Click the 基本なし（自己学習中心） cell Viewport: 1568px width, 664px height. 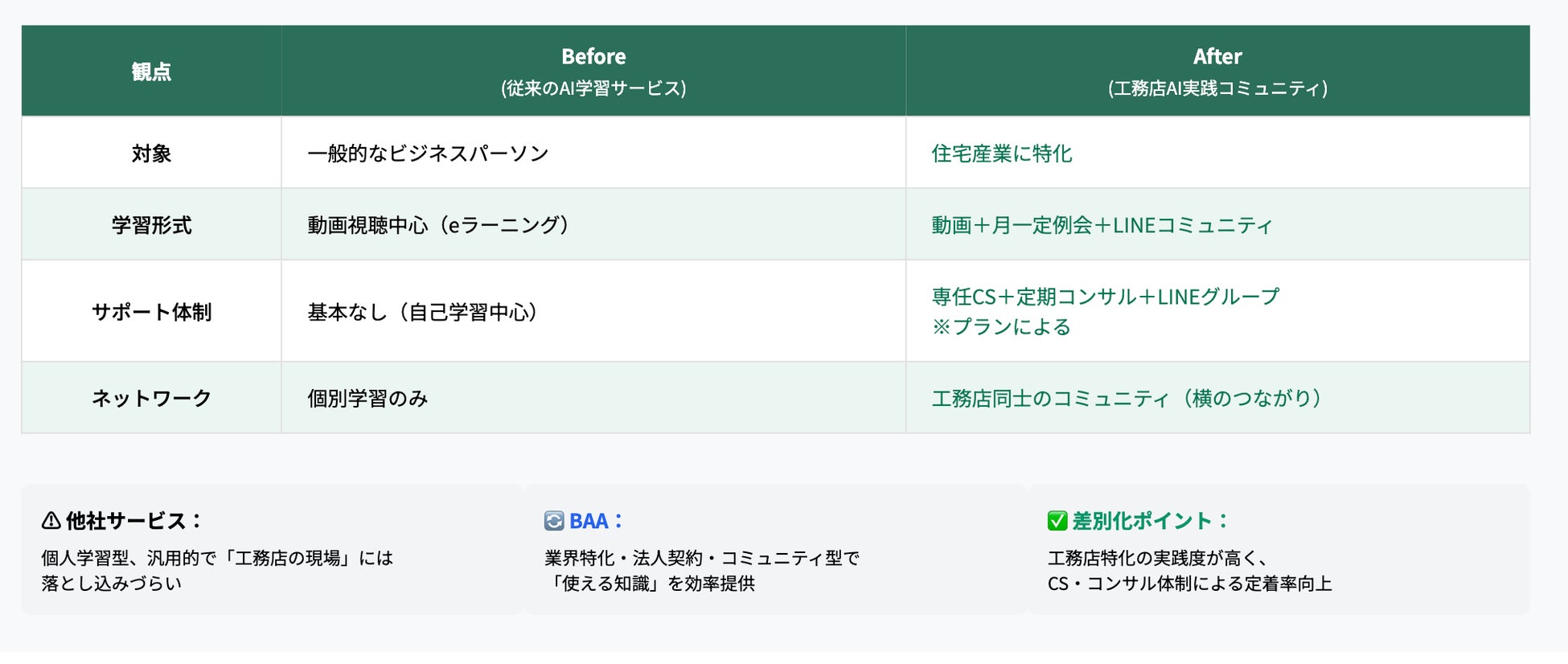(x=423, y=312)
